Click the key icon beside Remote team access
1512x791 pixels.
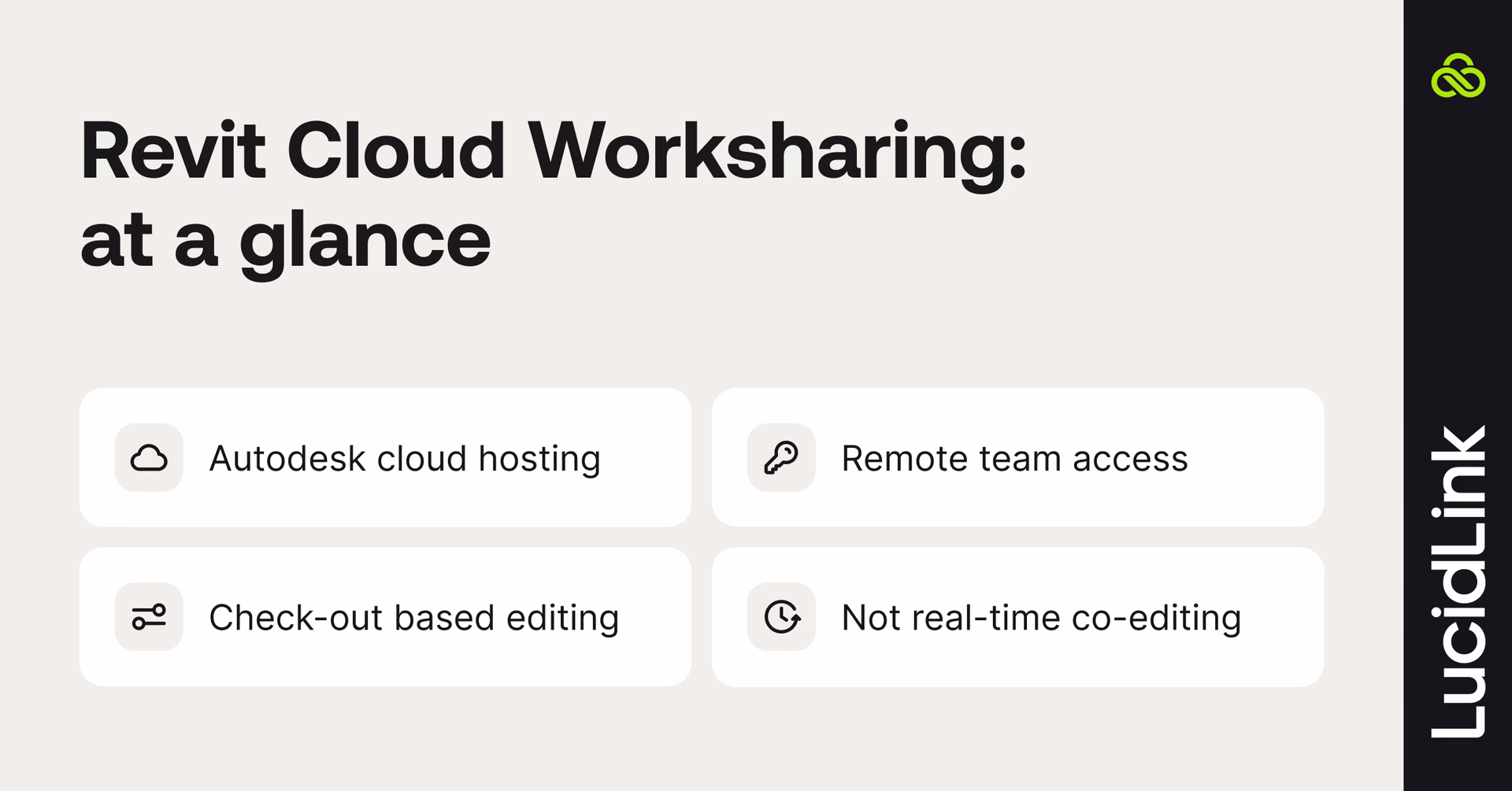[781, 457]
